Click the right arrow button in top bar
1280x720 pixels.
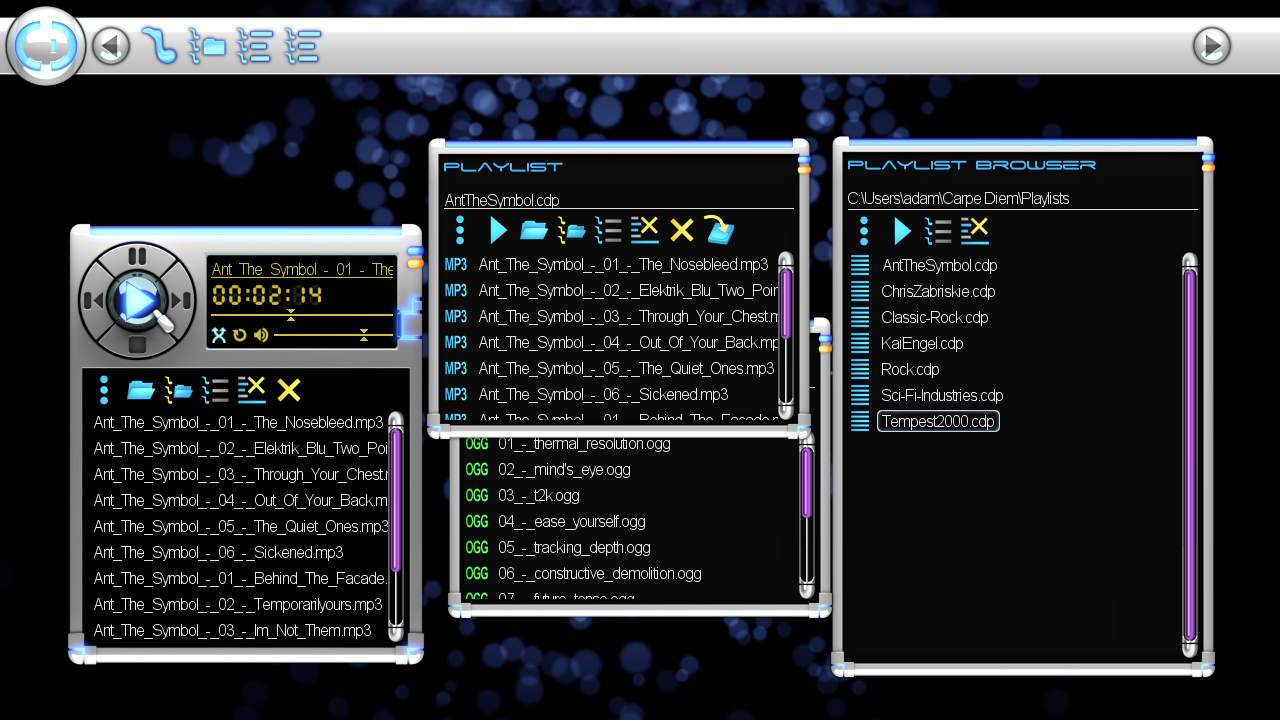coord(1211,46)
